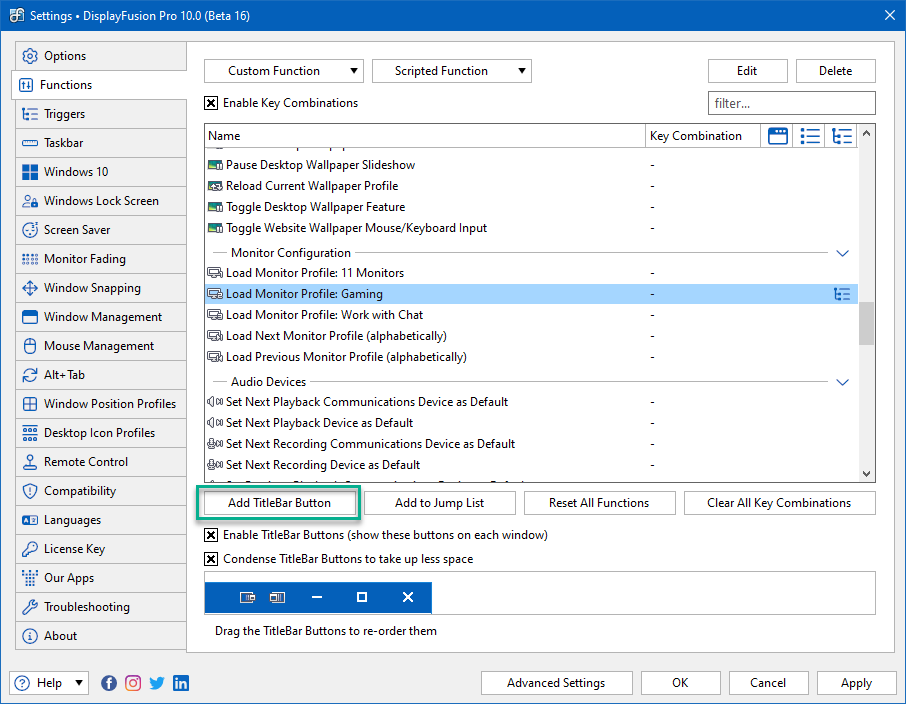Click Reset All Functions button
This screenshot has height=704, width=906.
599,503
